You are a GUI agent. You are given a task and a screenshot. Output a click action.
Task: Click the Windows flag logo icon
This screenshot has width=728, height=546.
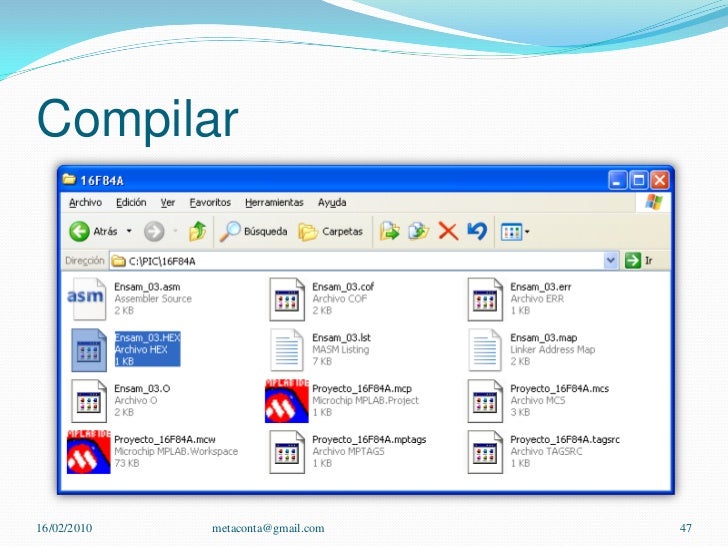tap(654, 202)
